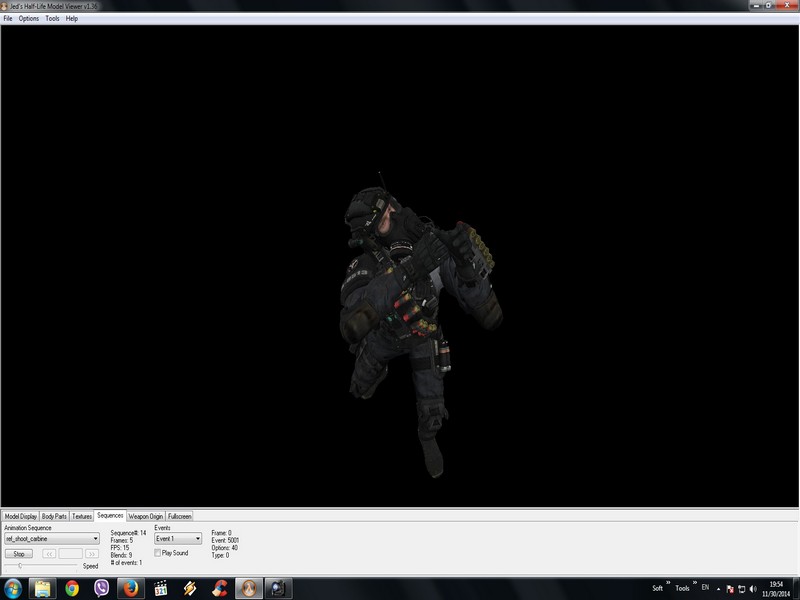Click the EN language indicator
800x600 pixels.
tap(705, 588)
